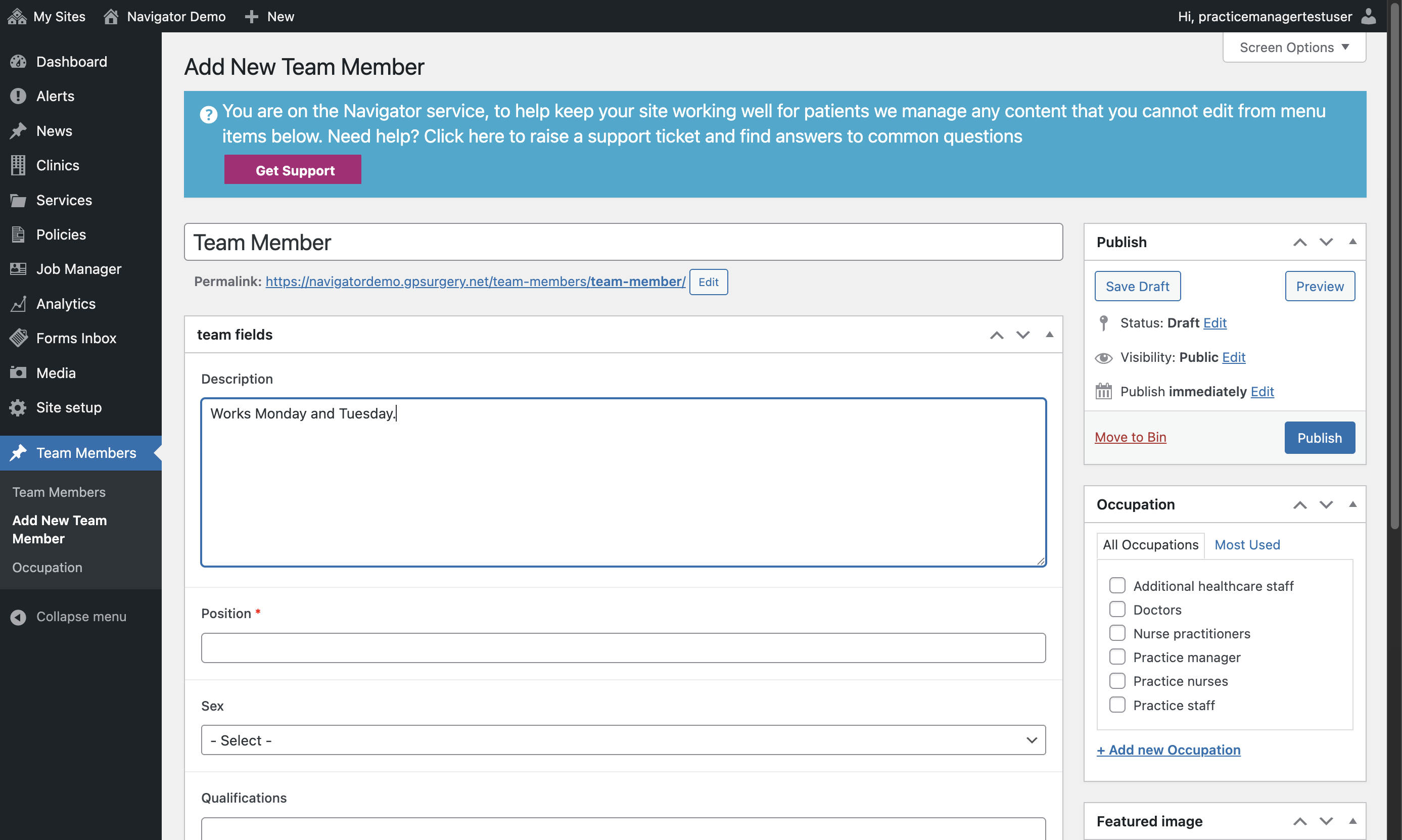Click the Services folder icon
The width and height of the screenshot is (1402, 840).
(x=18, y=200)
